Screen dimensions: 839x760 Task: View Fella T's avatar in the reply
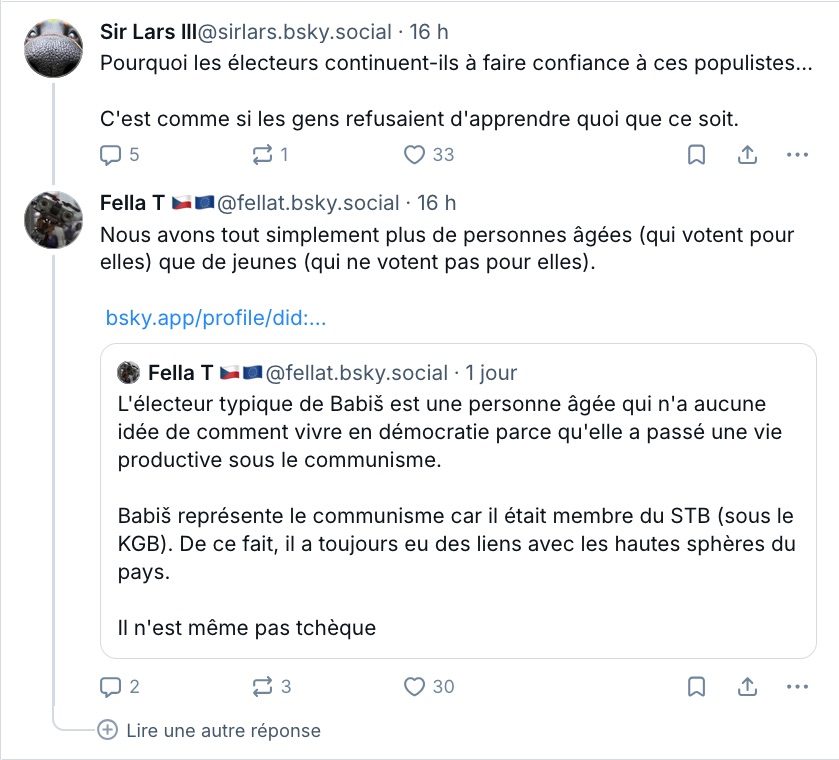[x=53, y=220]
